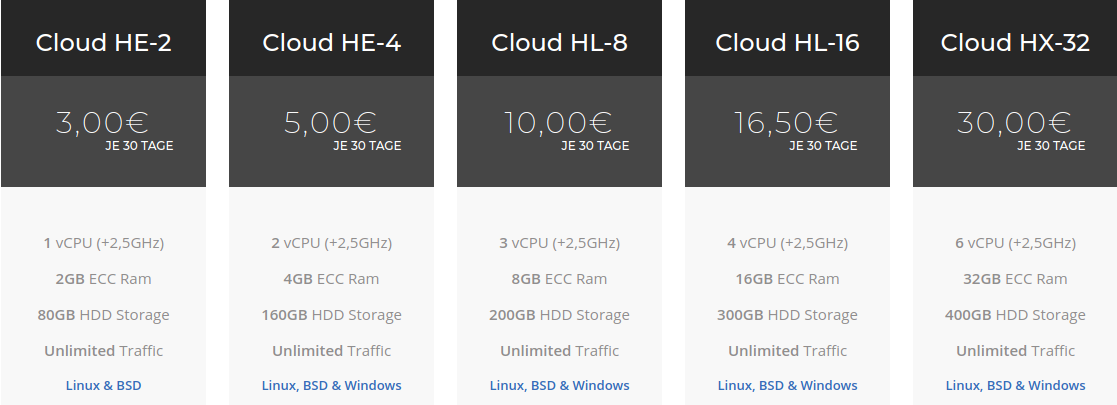Select the 10,00€ price panel
This screenshot has width=1117, height=405.
click(559, 132)
